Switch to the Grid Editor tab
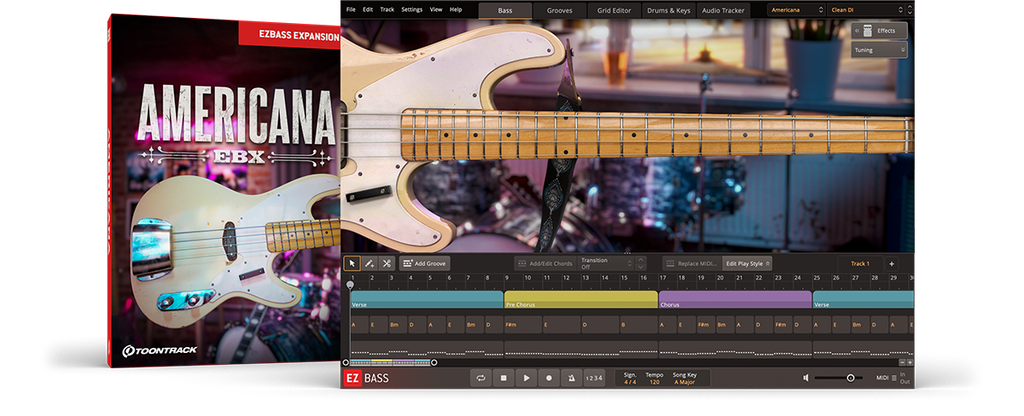The image size is (1024, 416). point(615,10)
